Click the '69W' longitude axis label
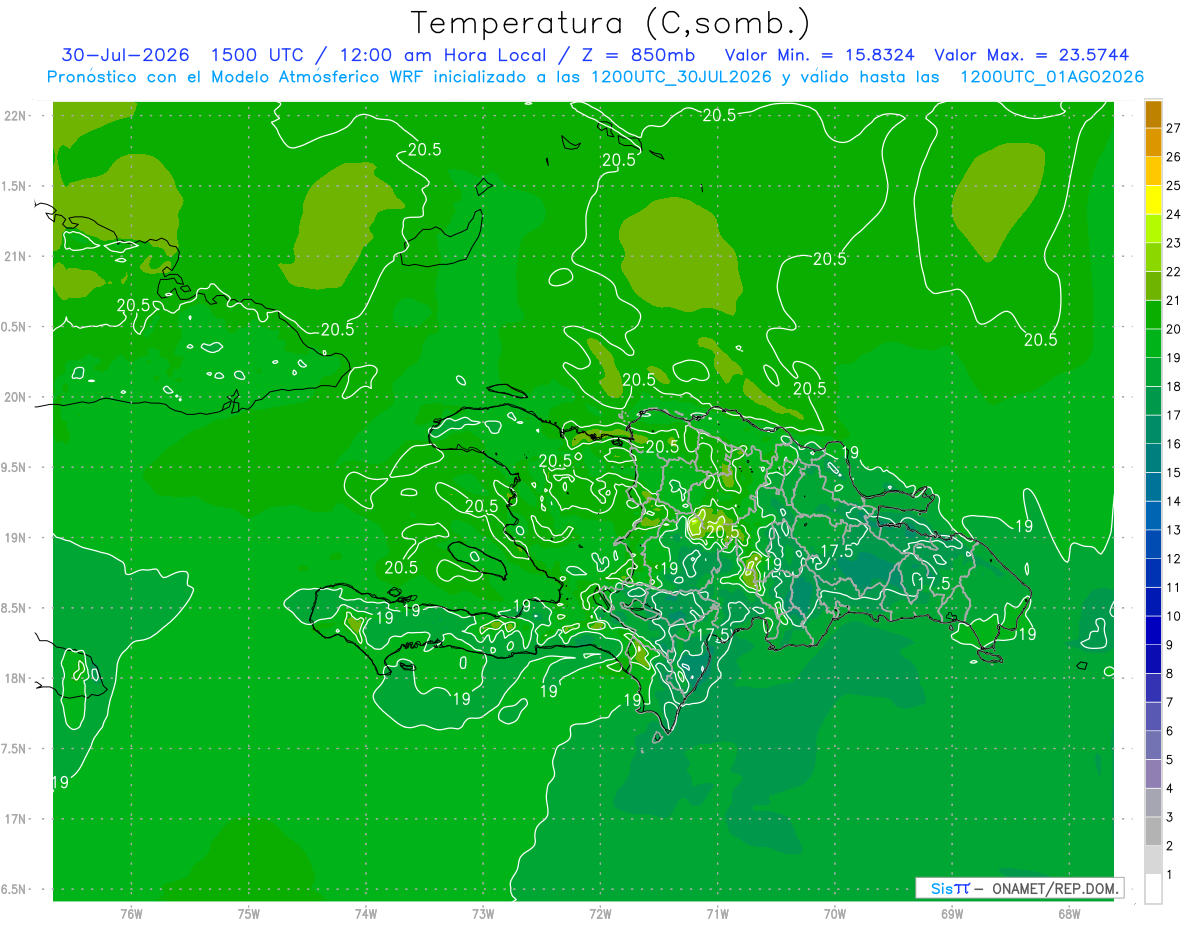The height and width of the screenshot is (927, 1200). 952,914
